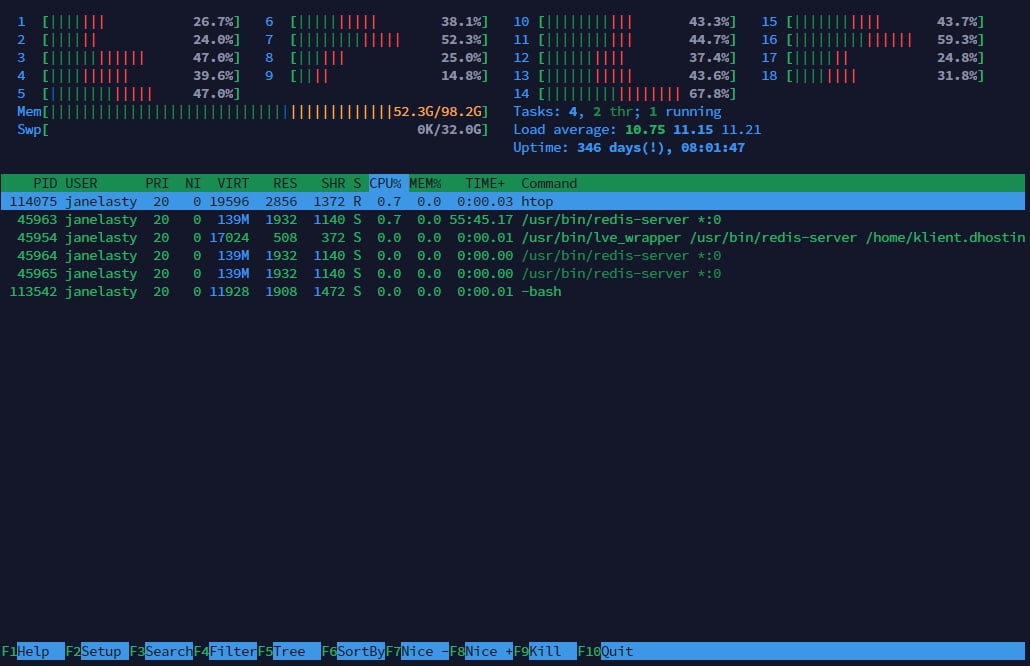Open the F4 Filter option
The height and width of the screenshot is (666, 1030).
coord(225,651)
